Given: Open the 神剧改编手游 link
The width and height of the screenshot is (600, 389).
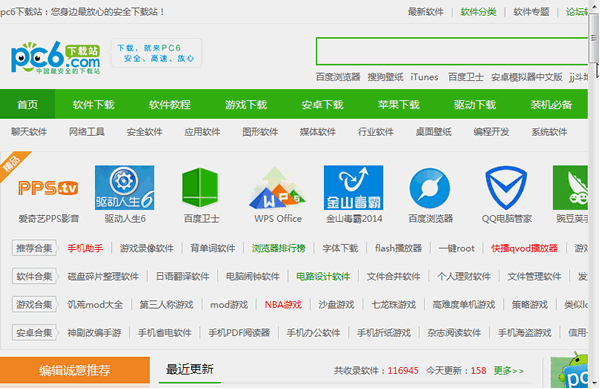Looking at the screenshot, I should tap(95, 333).
